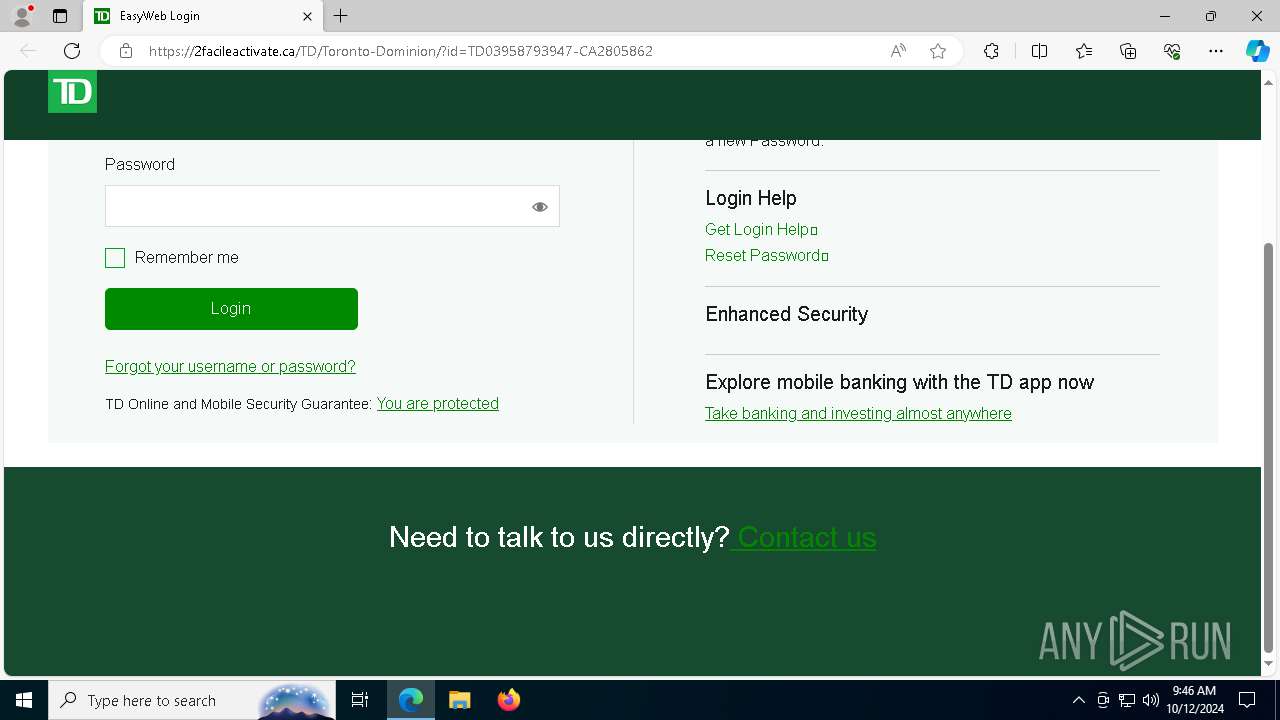The height and width of the screenshot is (720, 1280).
Task: Open Copilot sidebar icon
Action: (1257, 51)
